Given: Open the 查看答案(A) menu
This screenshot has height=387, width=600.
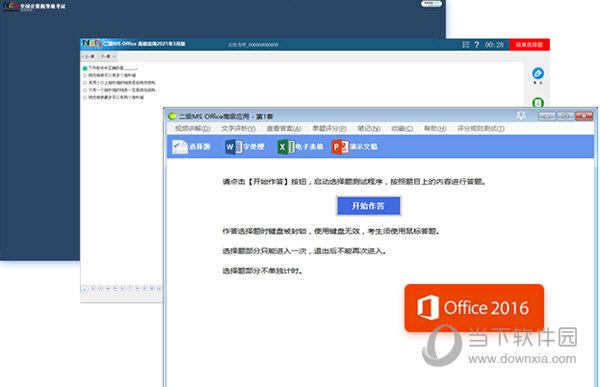Looking at the screenshot, I should click(x=284, y=129).
